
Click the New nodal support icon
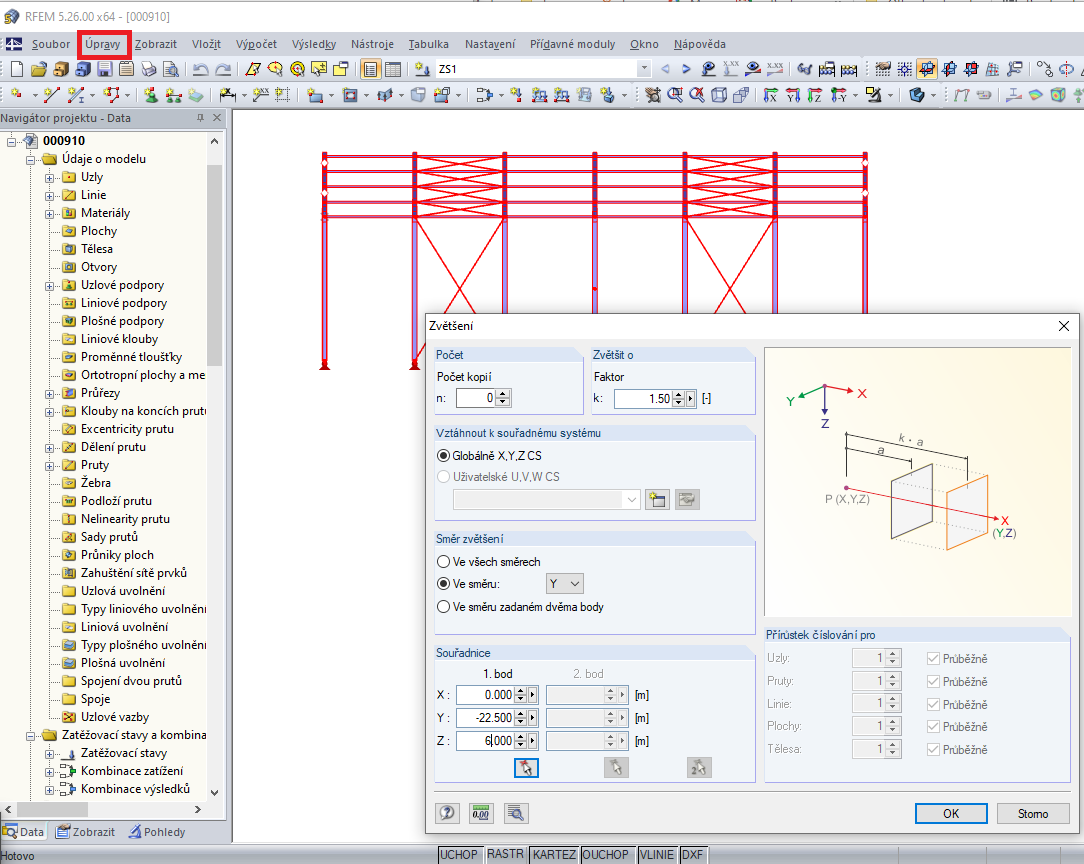click(x=151, y=95)
